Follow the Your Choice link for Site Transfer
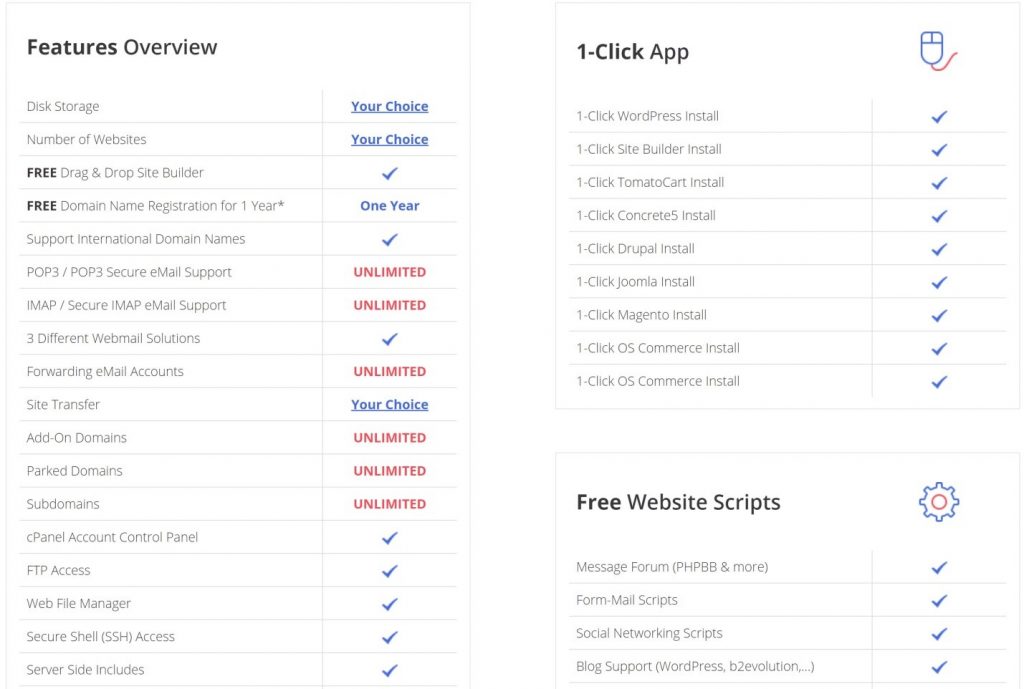 (x=389, y=405)
